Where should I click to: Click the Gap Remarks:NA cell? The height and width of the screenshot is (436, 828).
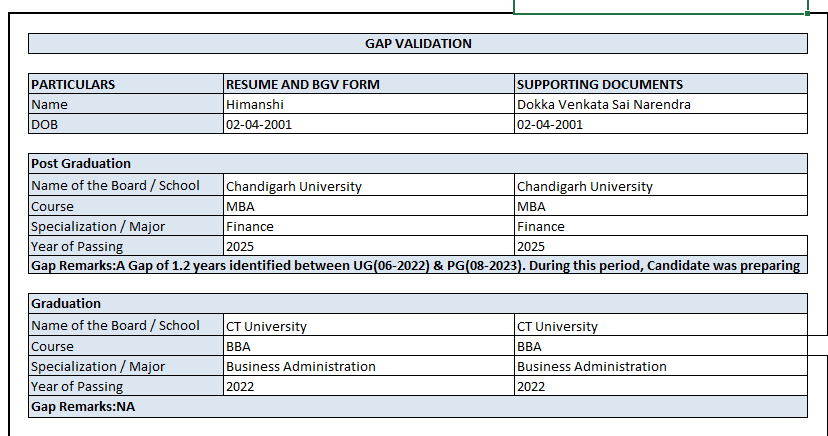pyautogui.click(x=417, y=407)
